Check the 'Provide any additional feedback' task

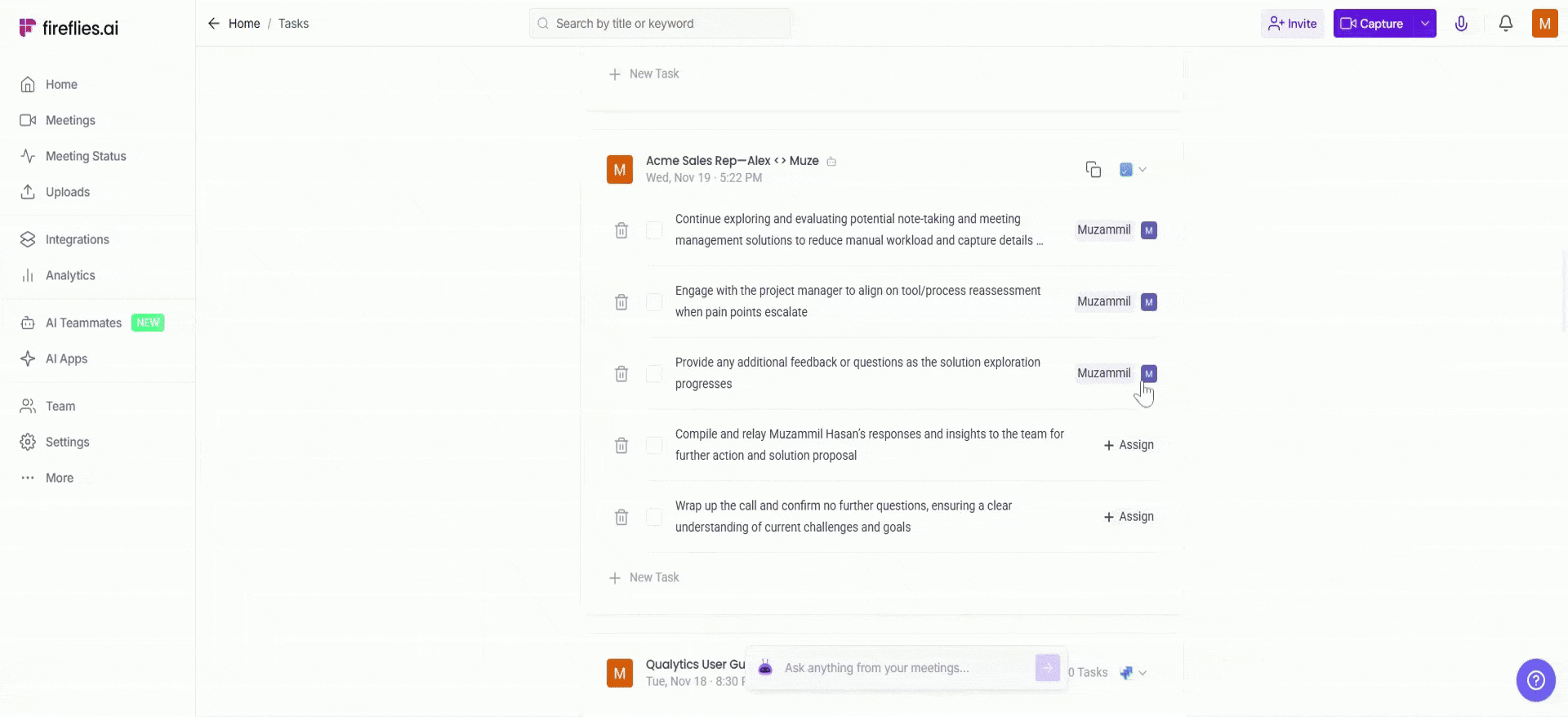pyautogui.click(x=654, y=374)
